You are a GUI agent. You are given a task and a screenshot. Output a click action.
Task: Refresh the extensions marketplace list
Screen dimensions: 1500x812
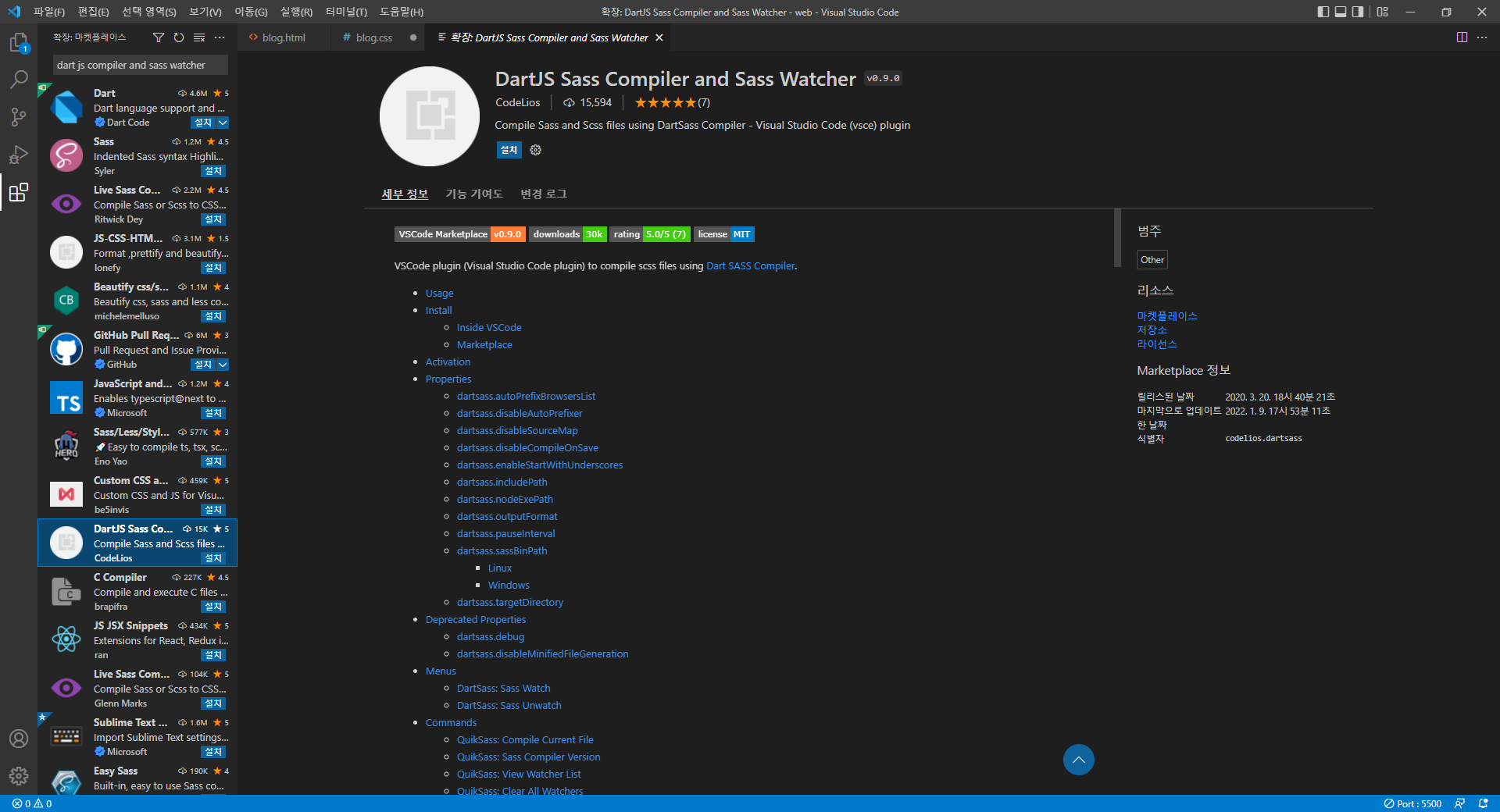179,37
